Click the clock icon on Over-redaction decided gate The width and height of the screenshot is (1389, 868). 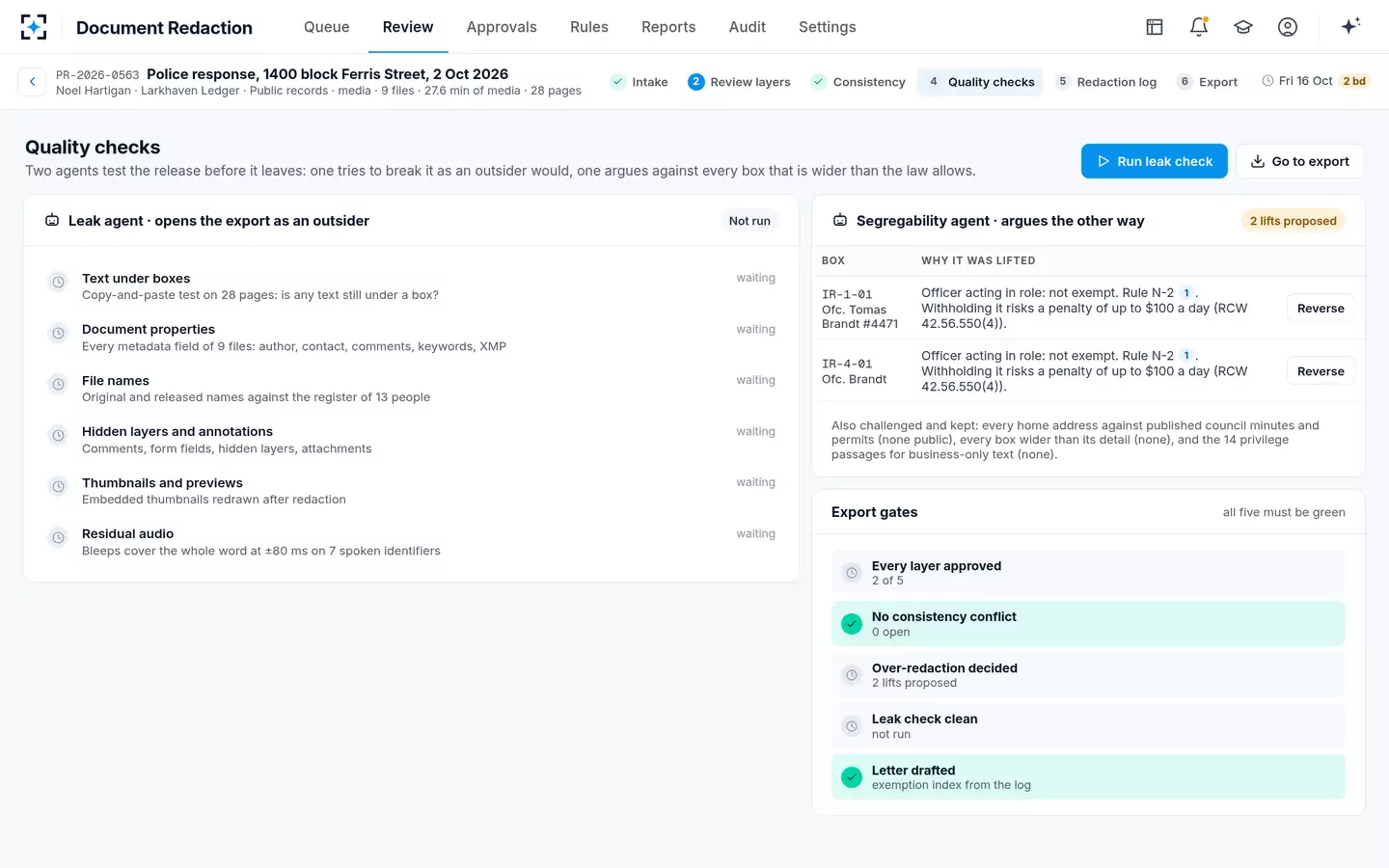coord(852,675)
